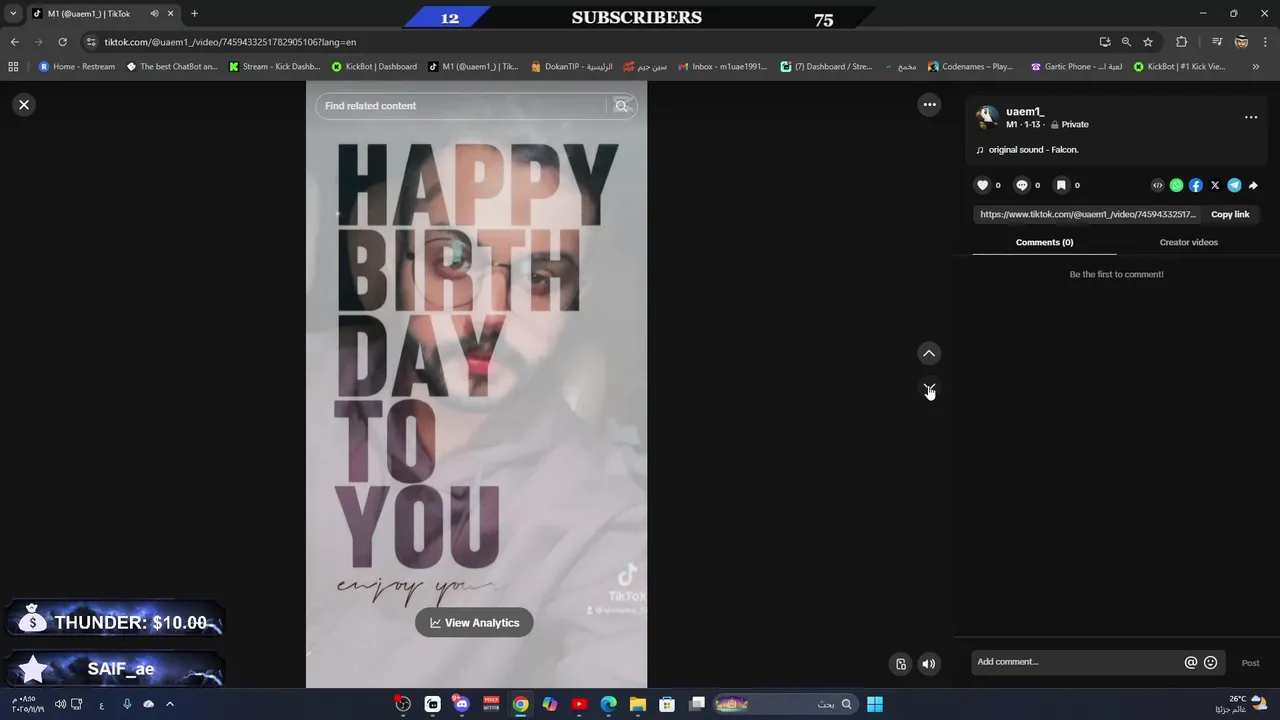The width and height of the screenshot is (1280, 720).
Task: Click the Post comment button
Action: pyautogui.click(x=1250, y=663)
